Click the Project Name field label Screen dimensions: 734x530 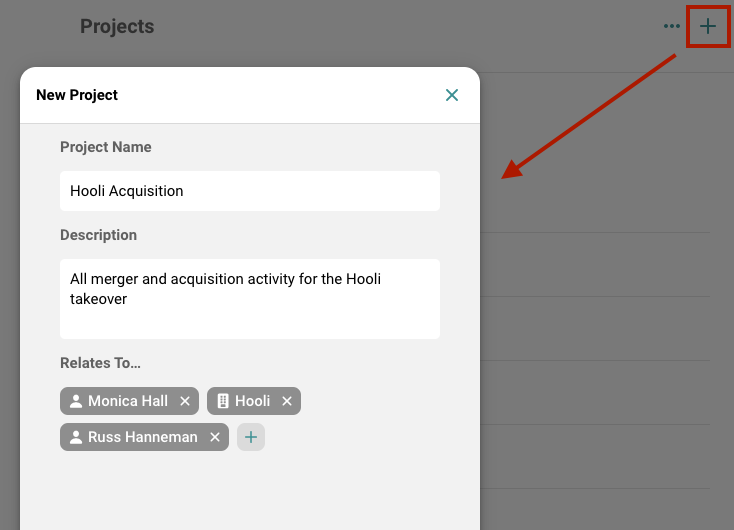[x=106, y=147]
